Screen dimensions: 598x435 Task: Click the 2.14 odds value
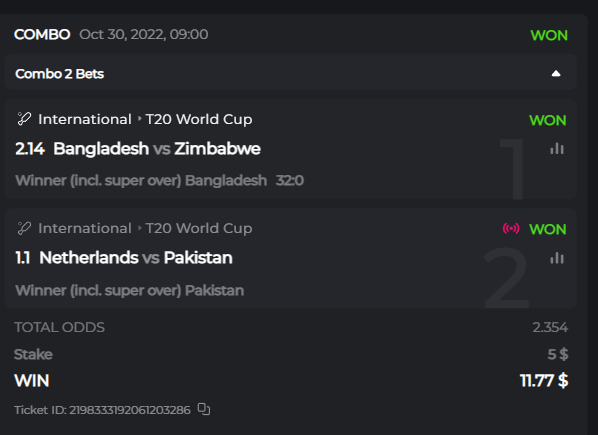[30, 149]
